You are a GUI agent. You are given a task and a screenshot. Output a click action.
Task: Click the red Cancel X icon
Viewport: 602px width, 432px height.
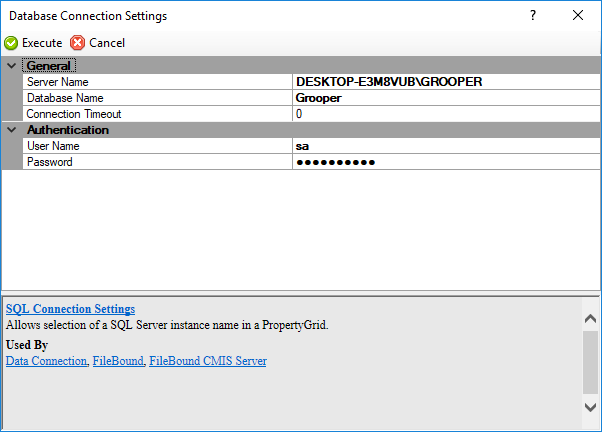pyautogui.click(x=78, y=43)
